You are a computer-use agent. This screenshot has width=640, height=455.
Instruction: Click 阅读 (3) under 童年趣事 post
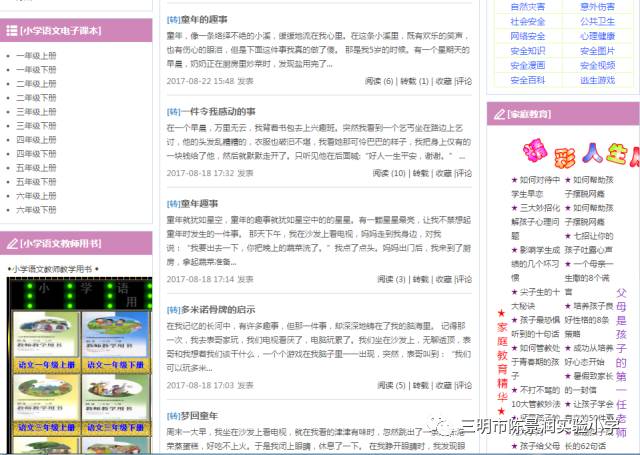coord(391,279)
